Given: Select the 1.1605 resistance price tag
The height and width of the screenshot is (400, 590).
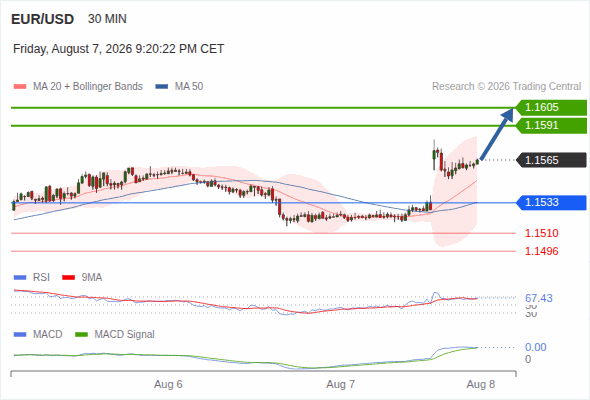Looking at the screenshot, I should pos(551,108).
